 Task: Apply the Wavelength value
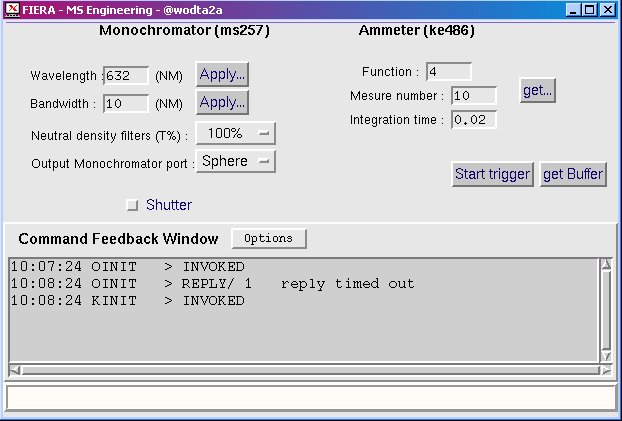point(222,74)
